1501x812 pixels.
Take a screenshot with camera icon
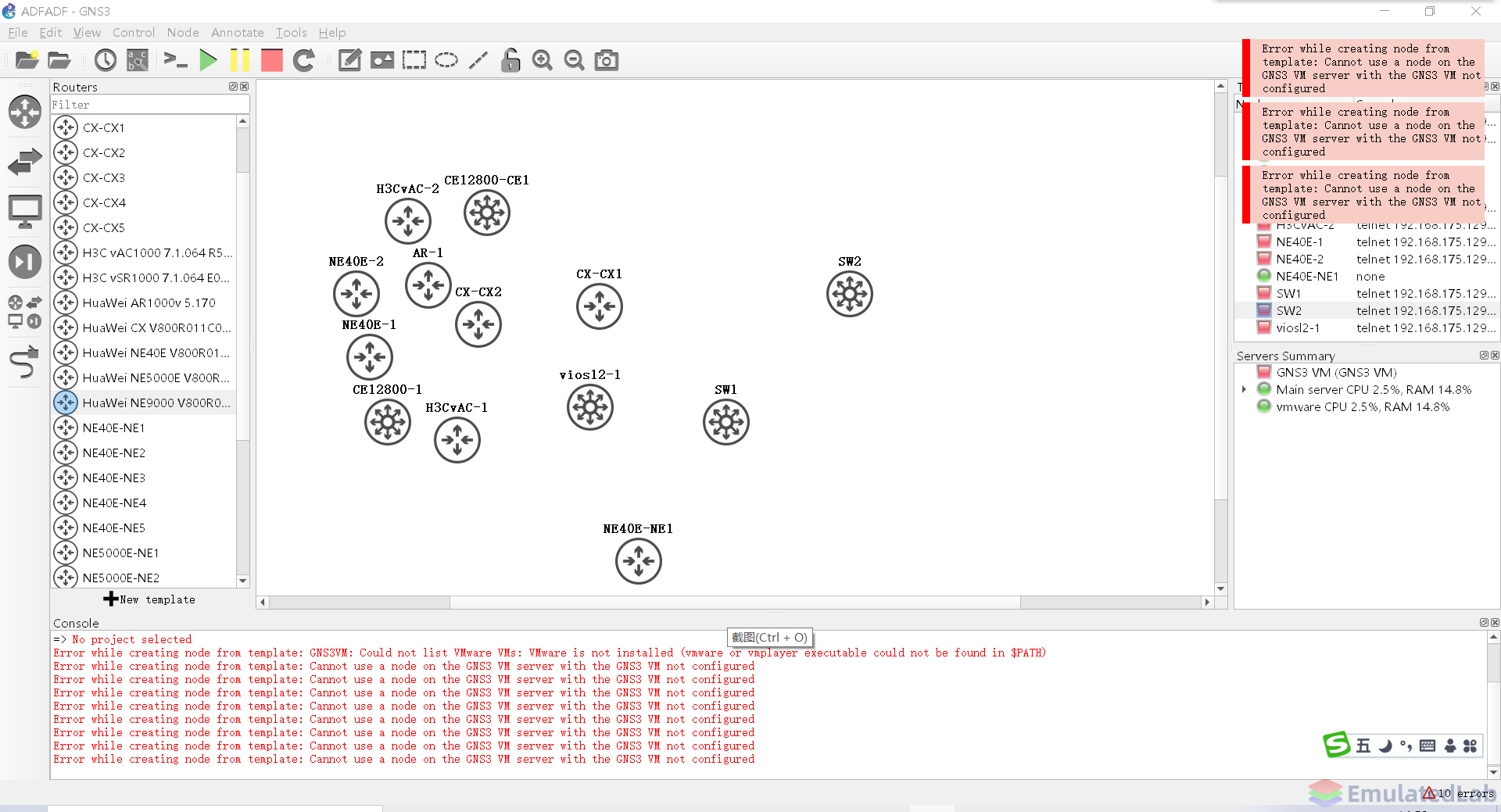pos(607,60)
